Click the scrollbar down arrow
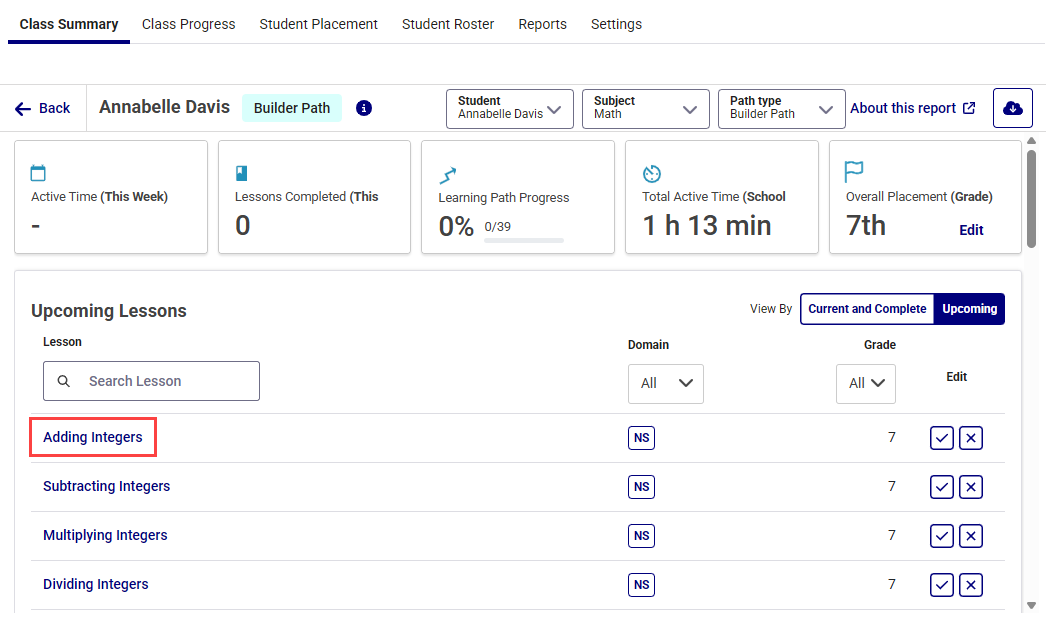The image size is (1046, 622). (1031, 605)
